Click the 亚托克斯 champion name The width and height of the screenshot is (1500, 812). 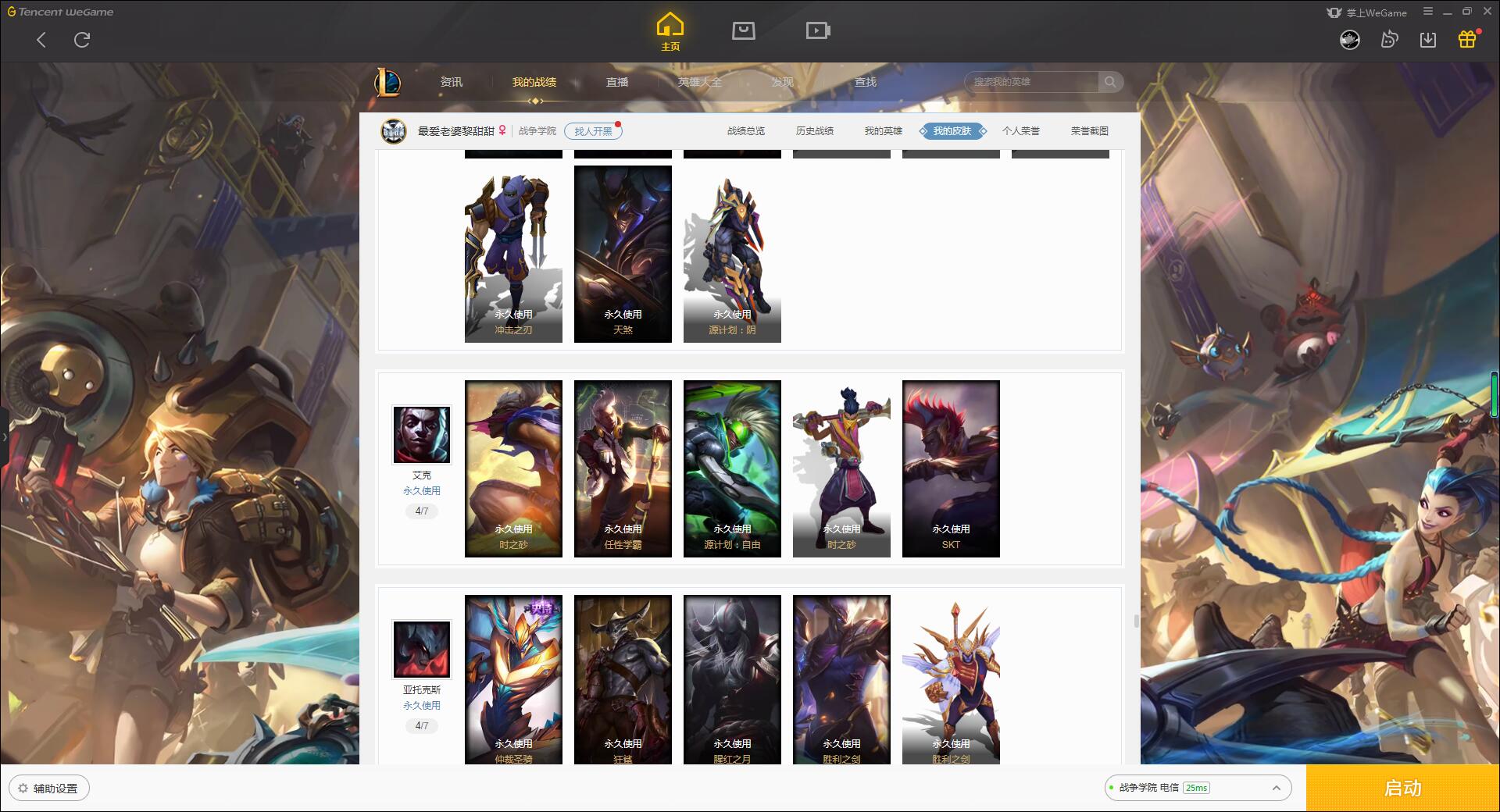click(x=422, y=690)
